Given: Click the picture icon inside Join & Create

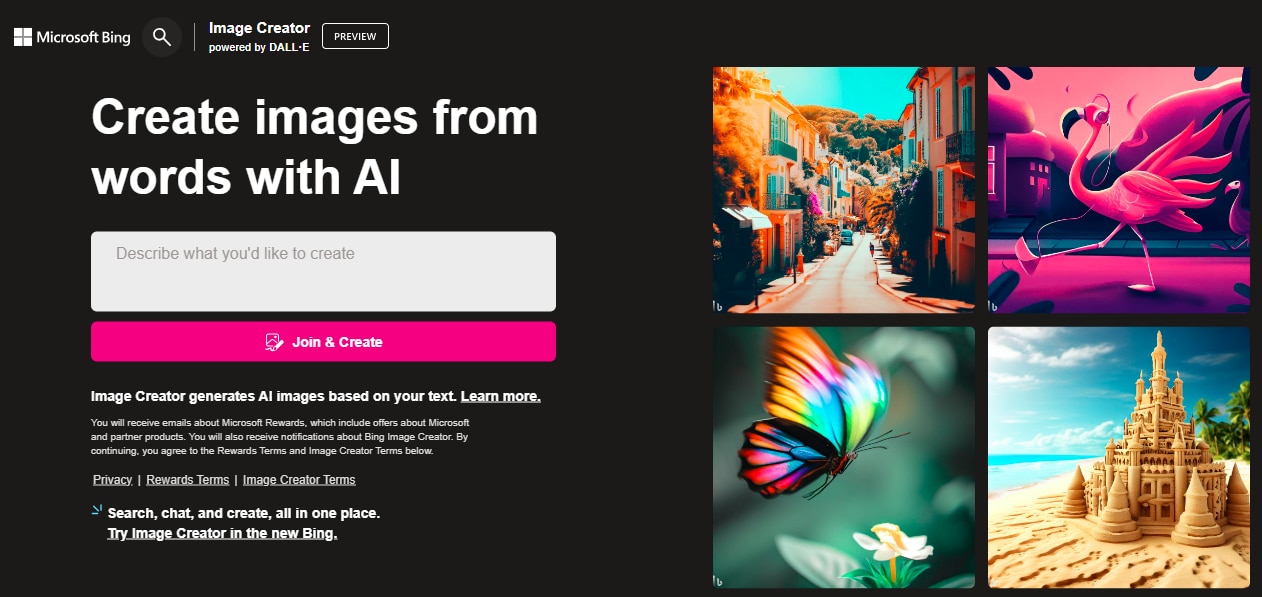Looking at the screenshot, I should tap(274, 342).
